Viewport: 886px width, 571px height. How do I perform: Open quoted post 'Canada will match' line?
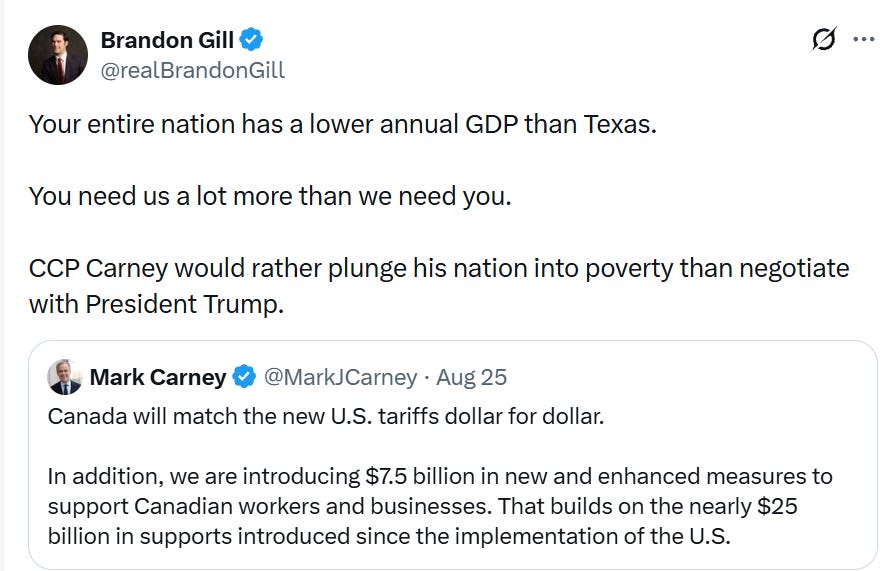[326, 416]
